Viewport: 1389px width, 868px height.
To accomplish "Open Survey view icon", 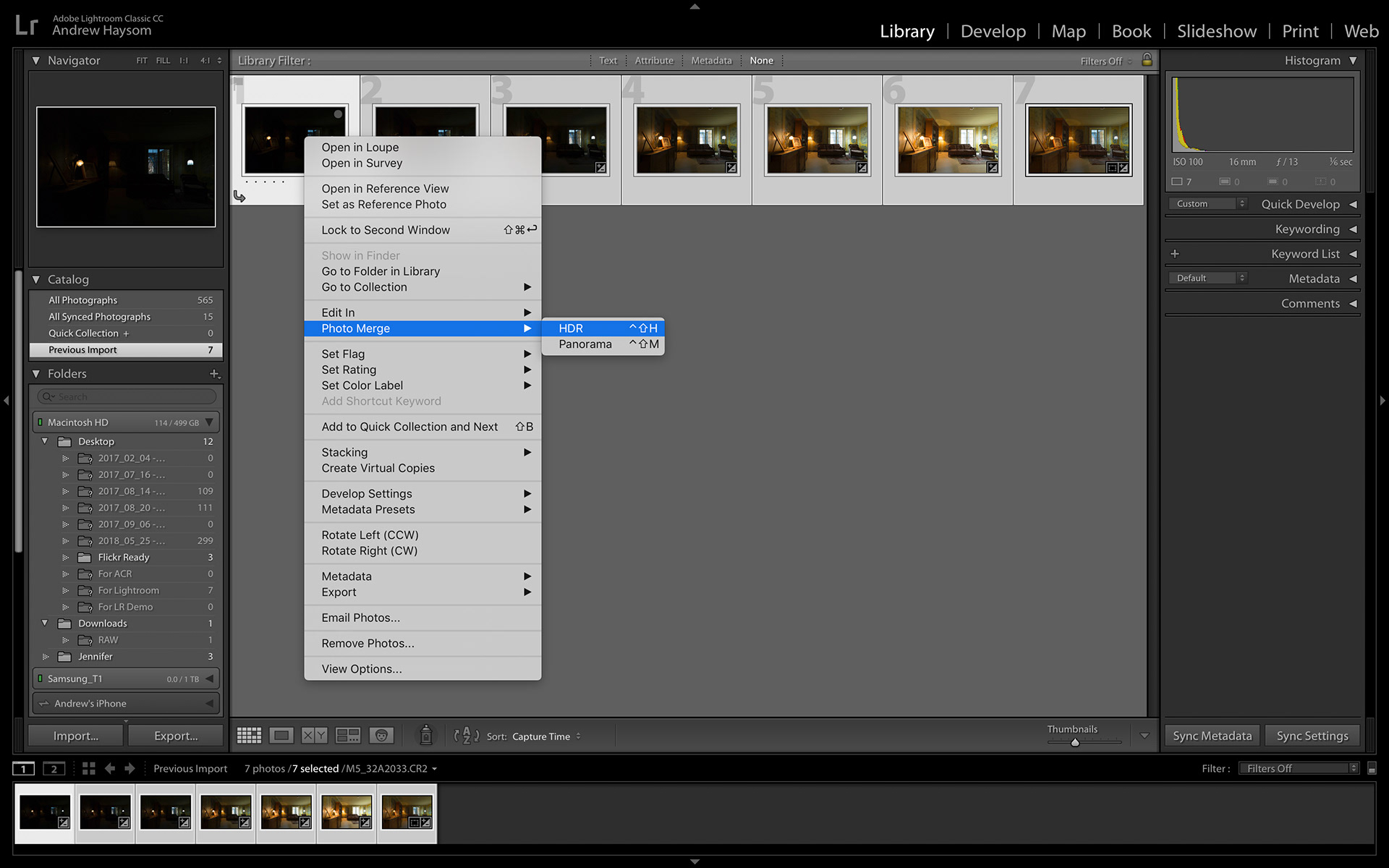I will 348,736.
